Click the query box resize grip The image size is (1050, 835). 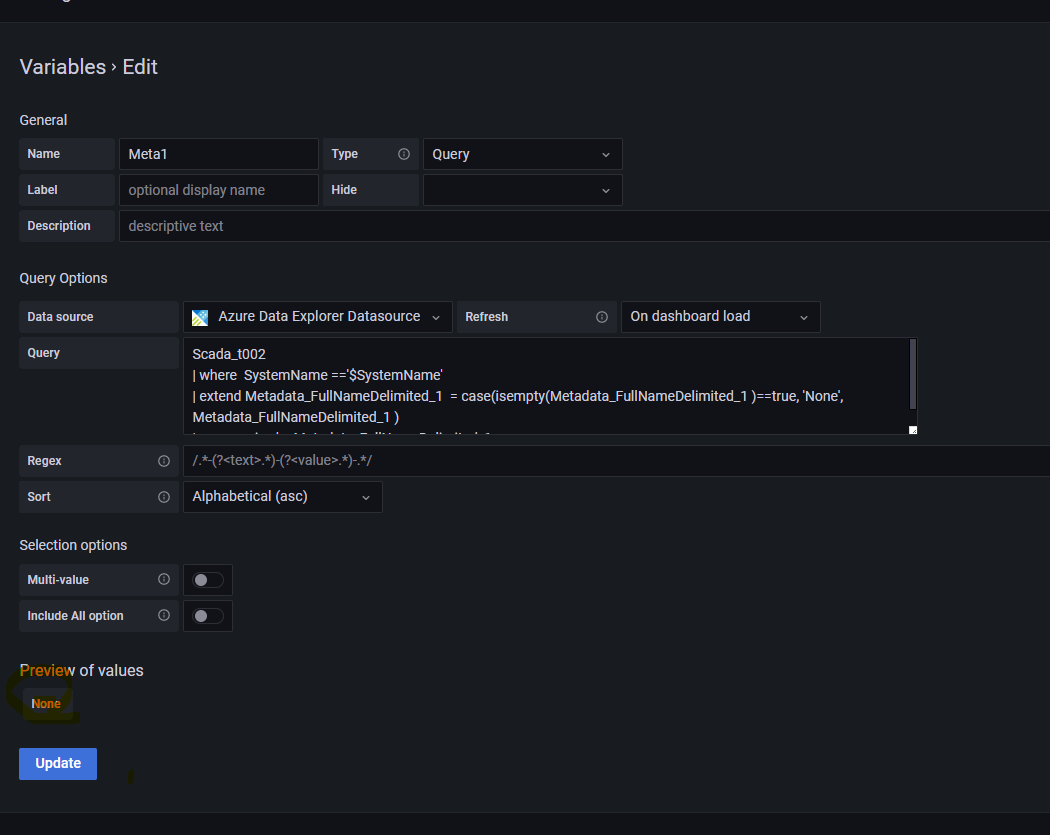911,429
